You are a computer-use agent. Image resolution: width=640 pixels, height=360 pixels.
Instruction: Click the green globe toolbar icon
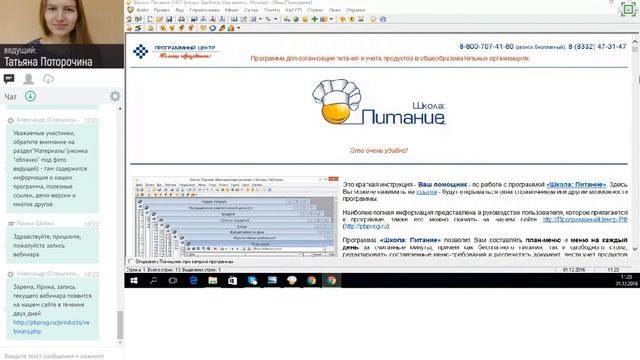[x=296, y=19]
